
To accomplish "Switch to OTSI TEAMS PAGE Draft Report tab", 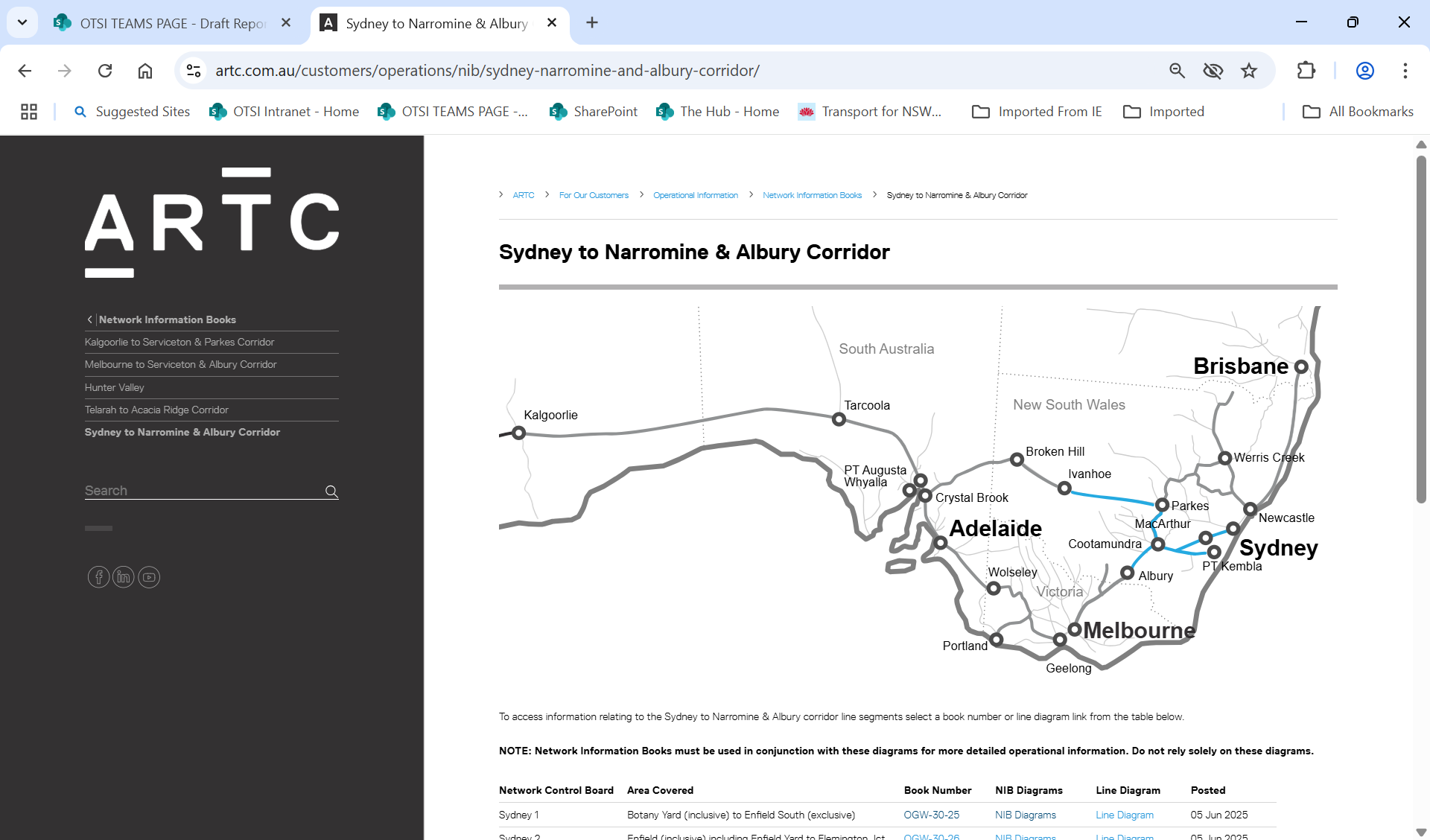I will [172, 23].
